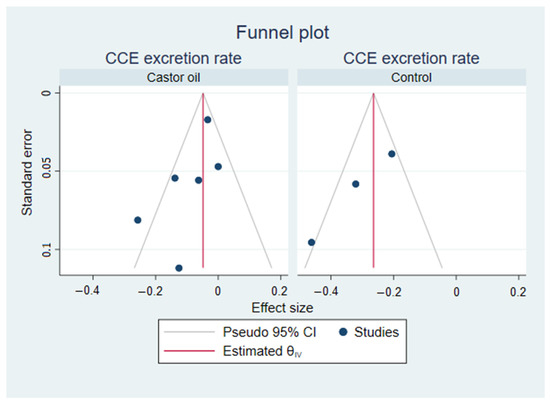Click the red estimated line in Control panel
The width and height of the screenshot is (550, 405).
point(374,181)
